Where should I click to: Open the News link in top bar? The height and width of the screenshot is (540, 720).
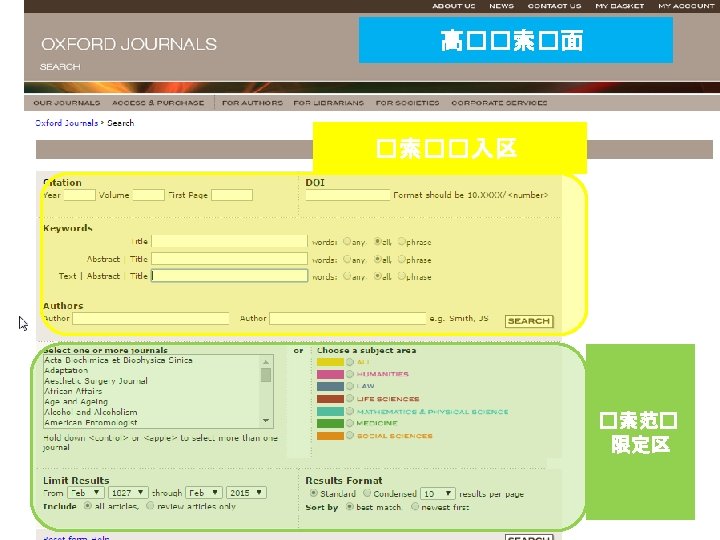(x=501, y=6)
